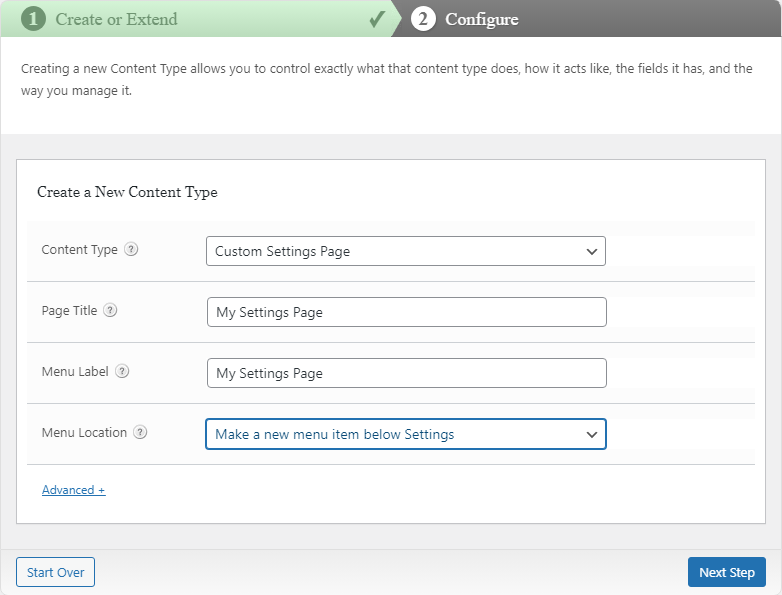The image size is (782, 595).
Task: Click the Content Type dropdown chevron arrow
Action: pos(591,251)
